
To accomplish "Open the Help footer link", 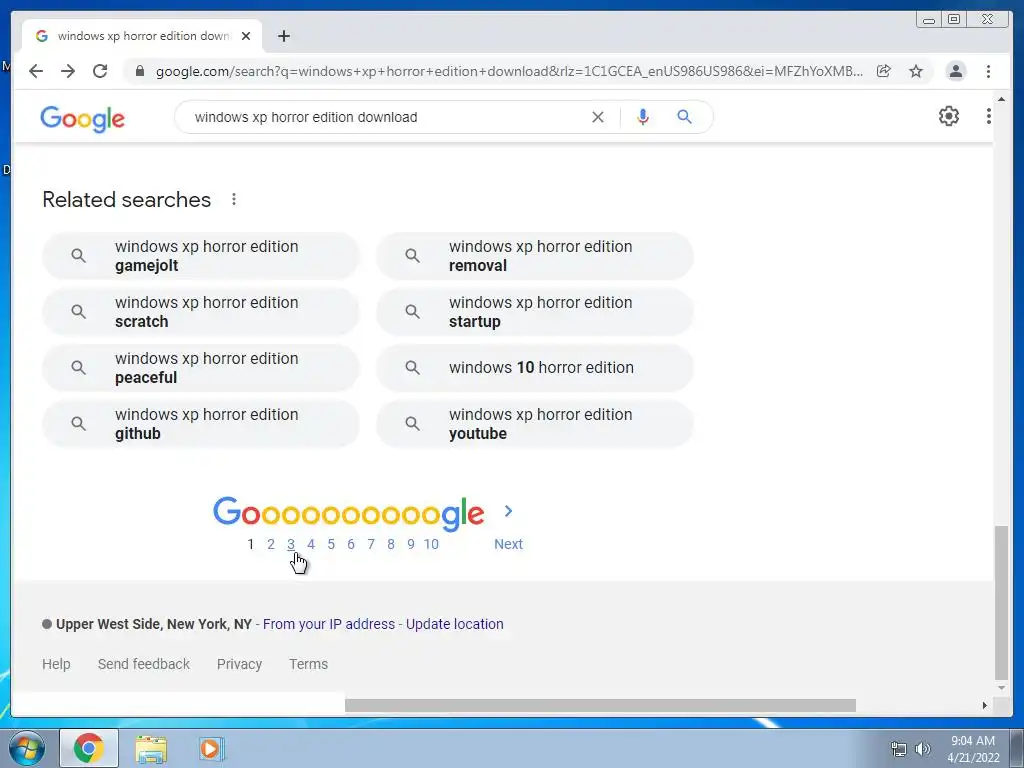I will 56,664.
